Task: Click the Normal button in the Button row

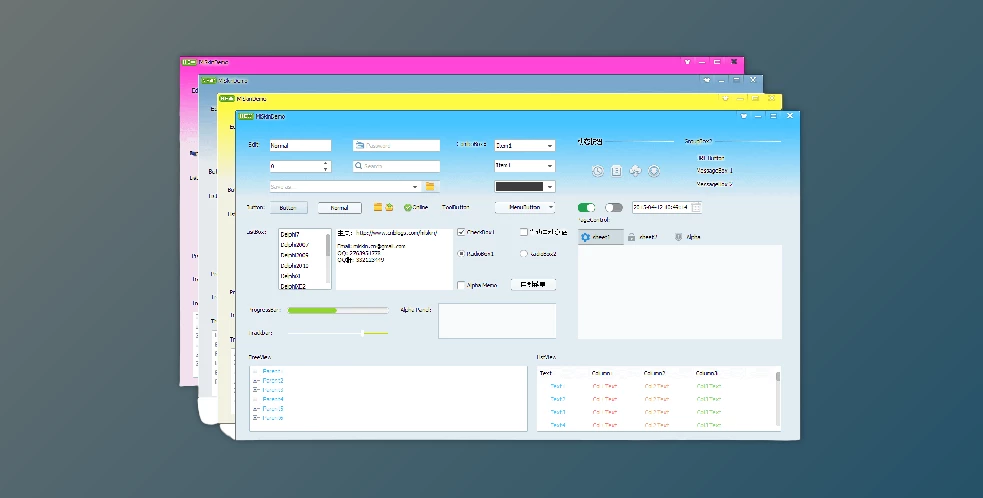Action: 339,208
